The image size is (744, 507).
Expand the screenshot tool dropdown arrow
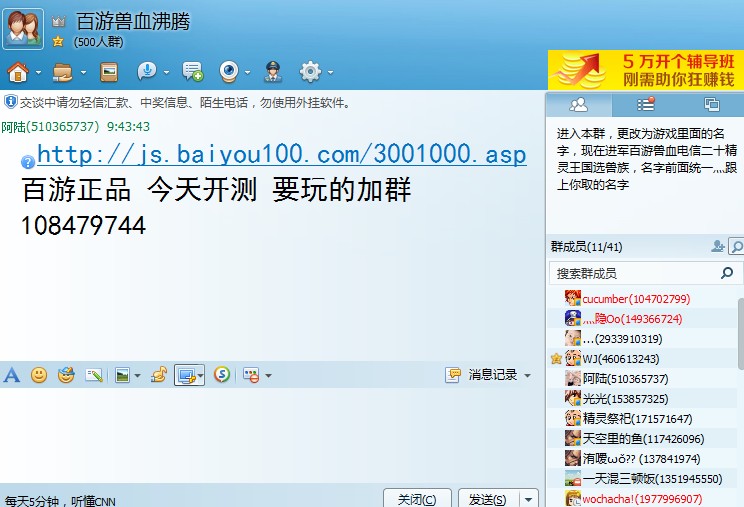(x=201, y=376)
